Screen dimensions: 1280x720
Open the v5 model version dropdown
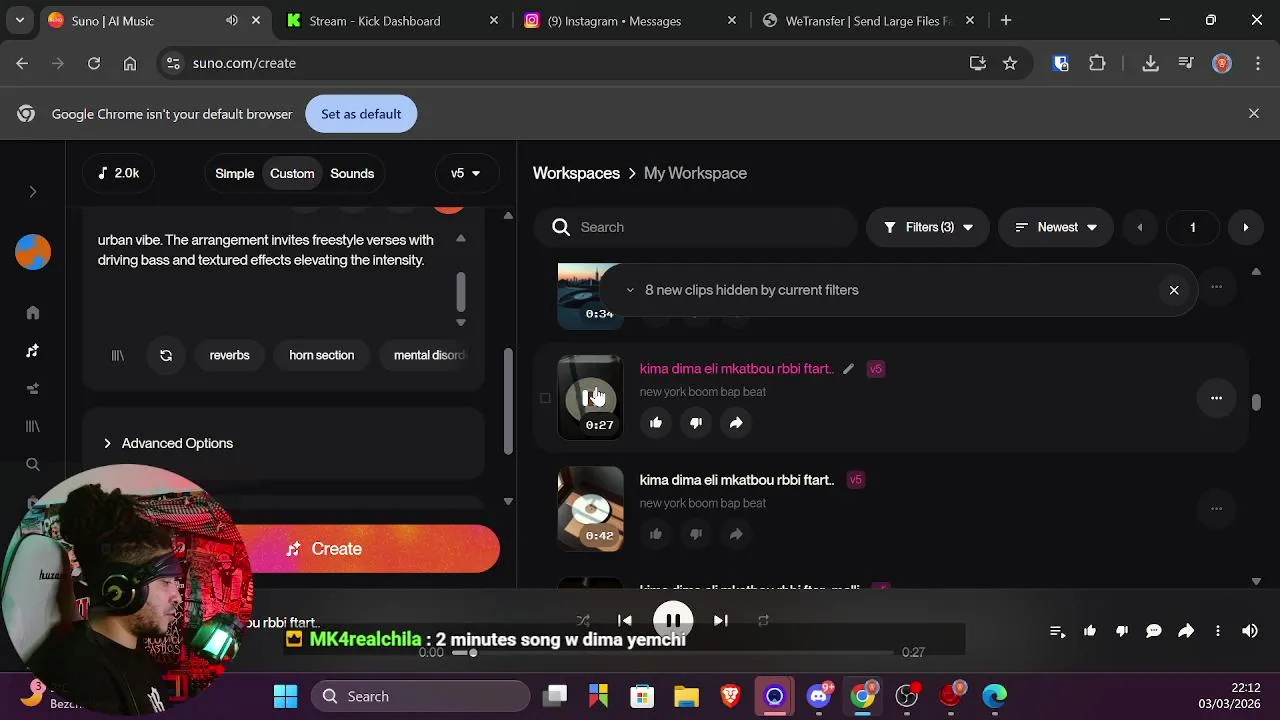click(465, 173)
